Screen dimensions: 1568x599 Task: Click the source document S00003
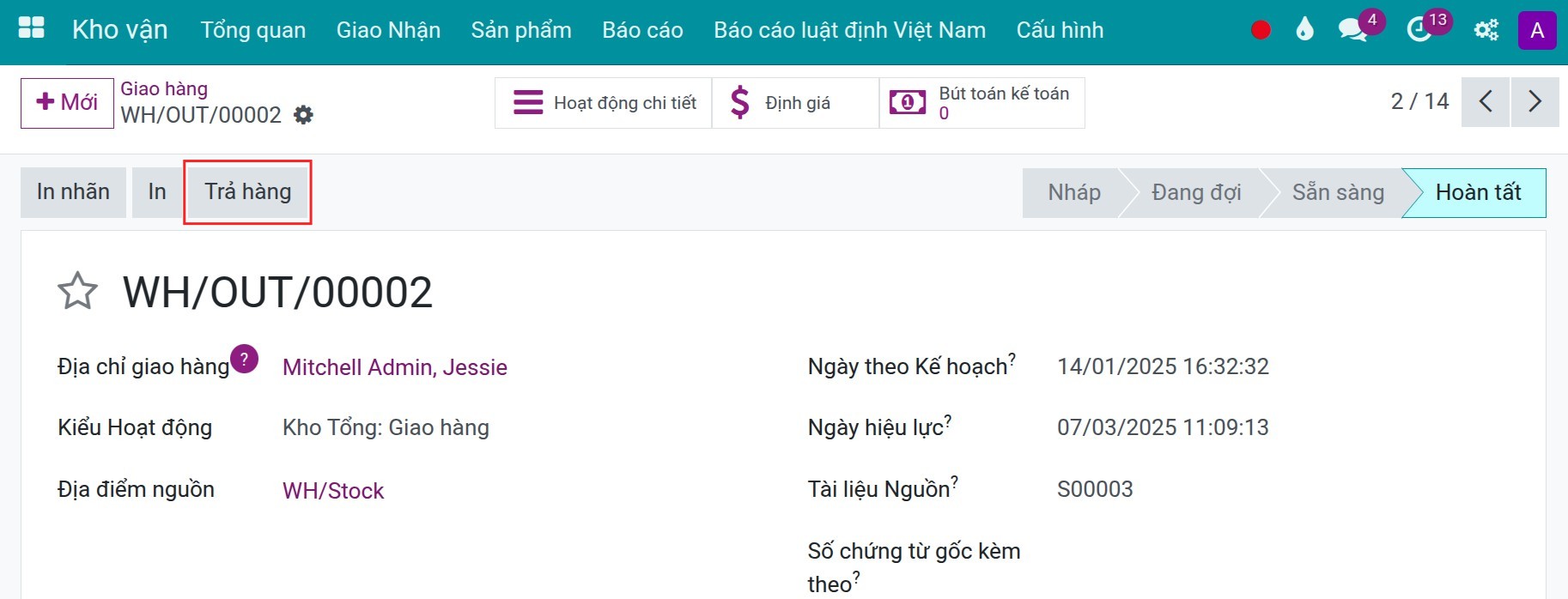pos(1095,489)
